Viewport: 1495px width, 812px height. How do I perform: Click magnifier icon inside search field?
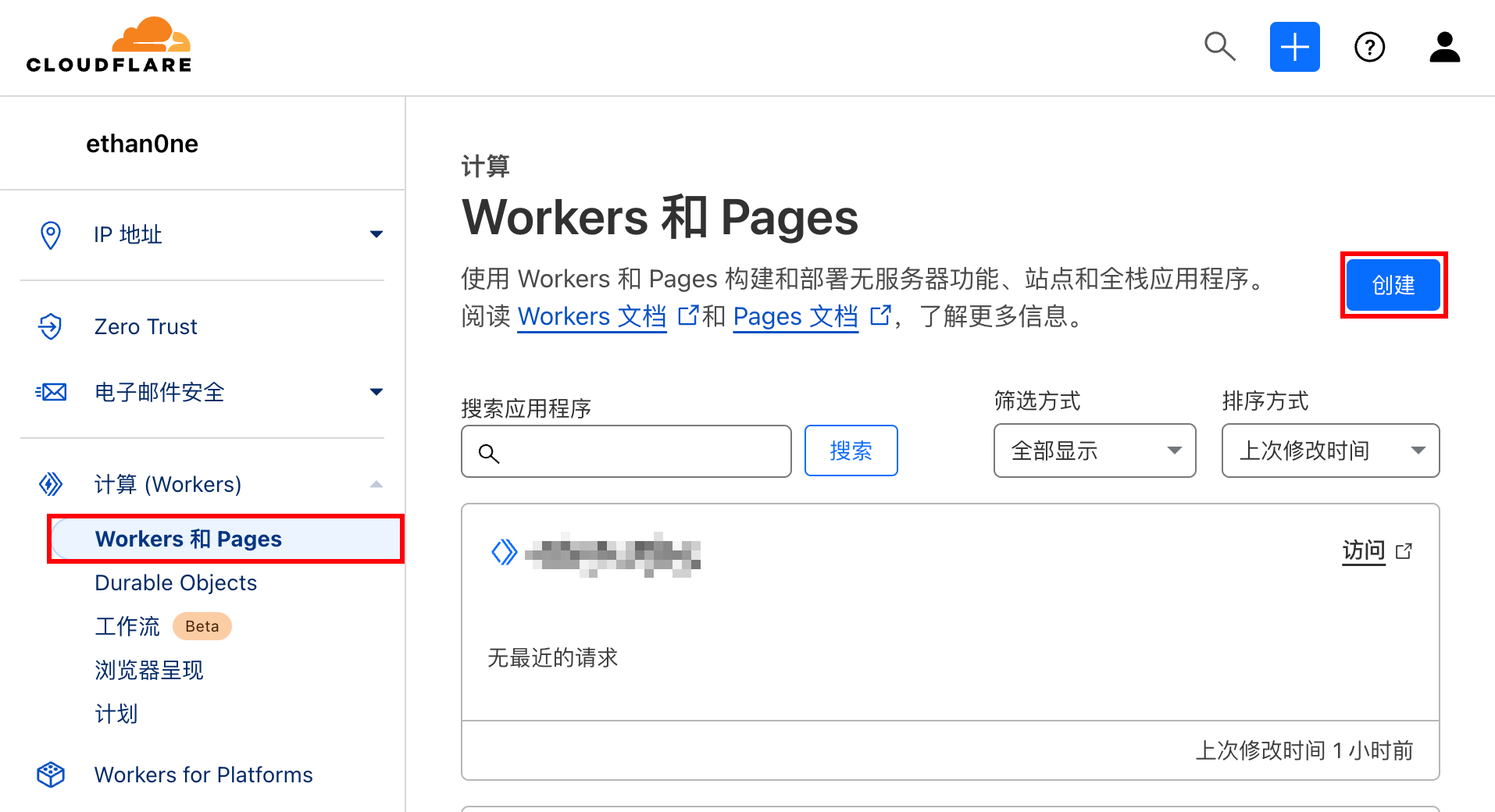point(488,453)
